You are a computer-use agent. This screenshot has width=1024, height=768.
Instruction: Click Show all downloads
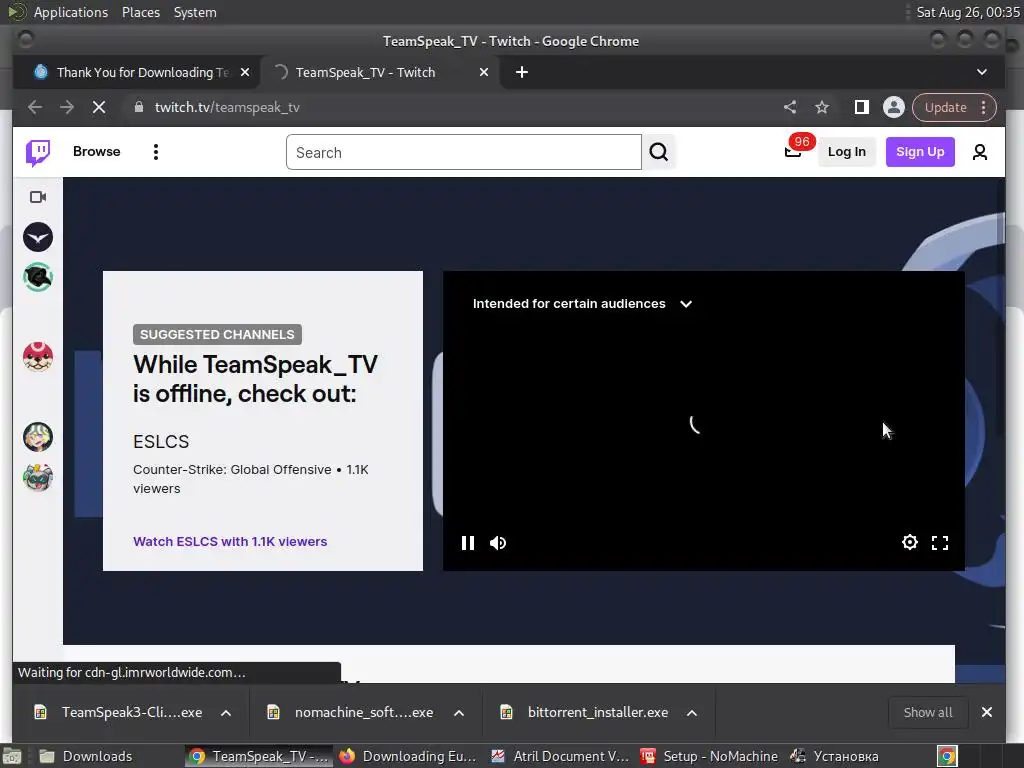point(927,712)
